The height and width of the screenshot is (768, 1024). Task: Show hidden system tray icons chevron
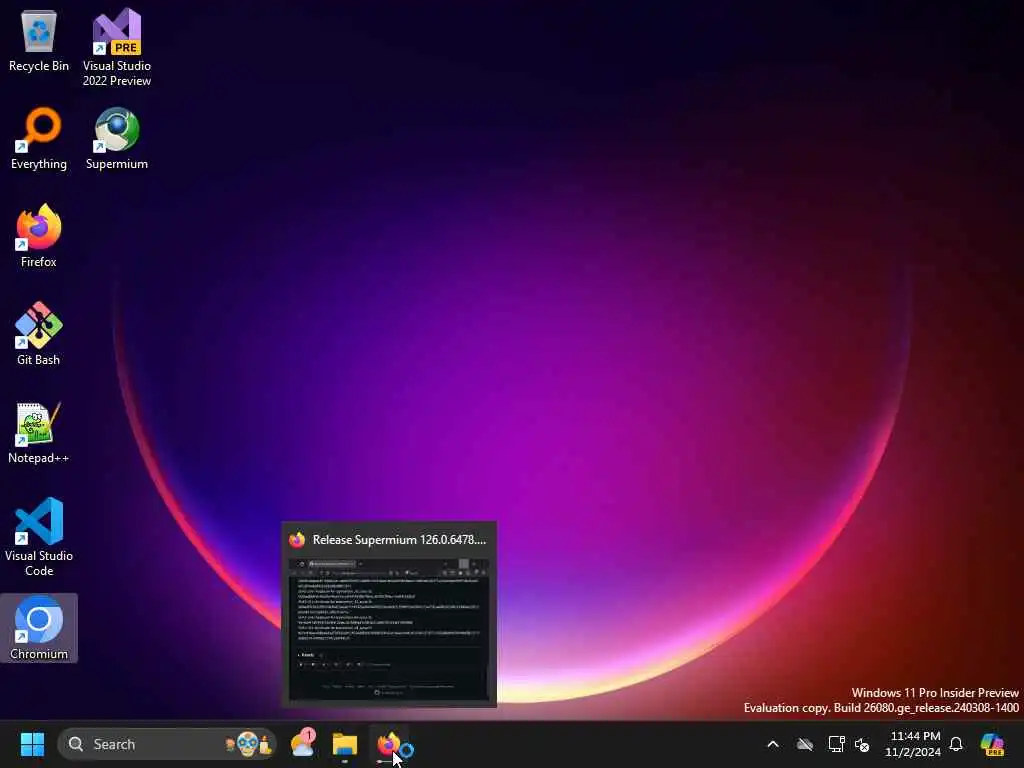coord(773,744)
